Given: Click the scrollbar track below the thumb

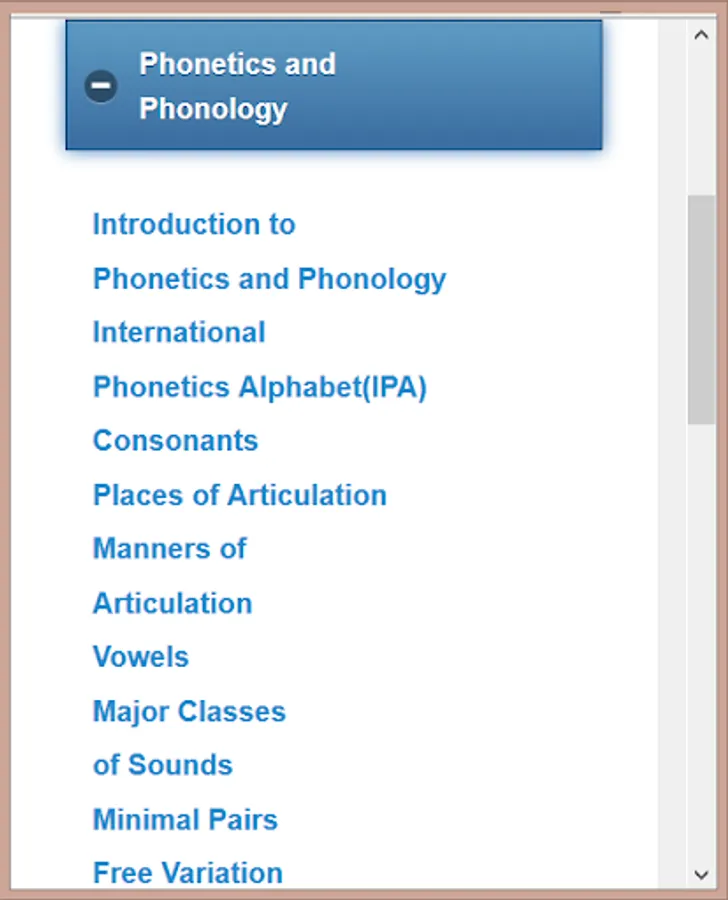Looking at the screenshot, I should click(x=701, y=643).
